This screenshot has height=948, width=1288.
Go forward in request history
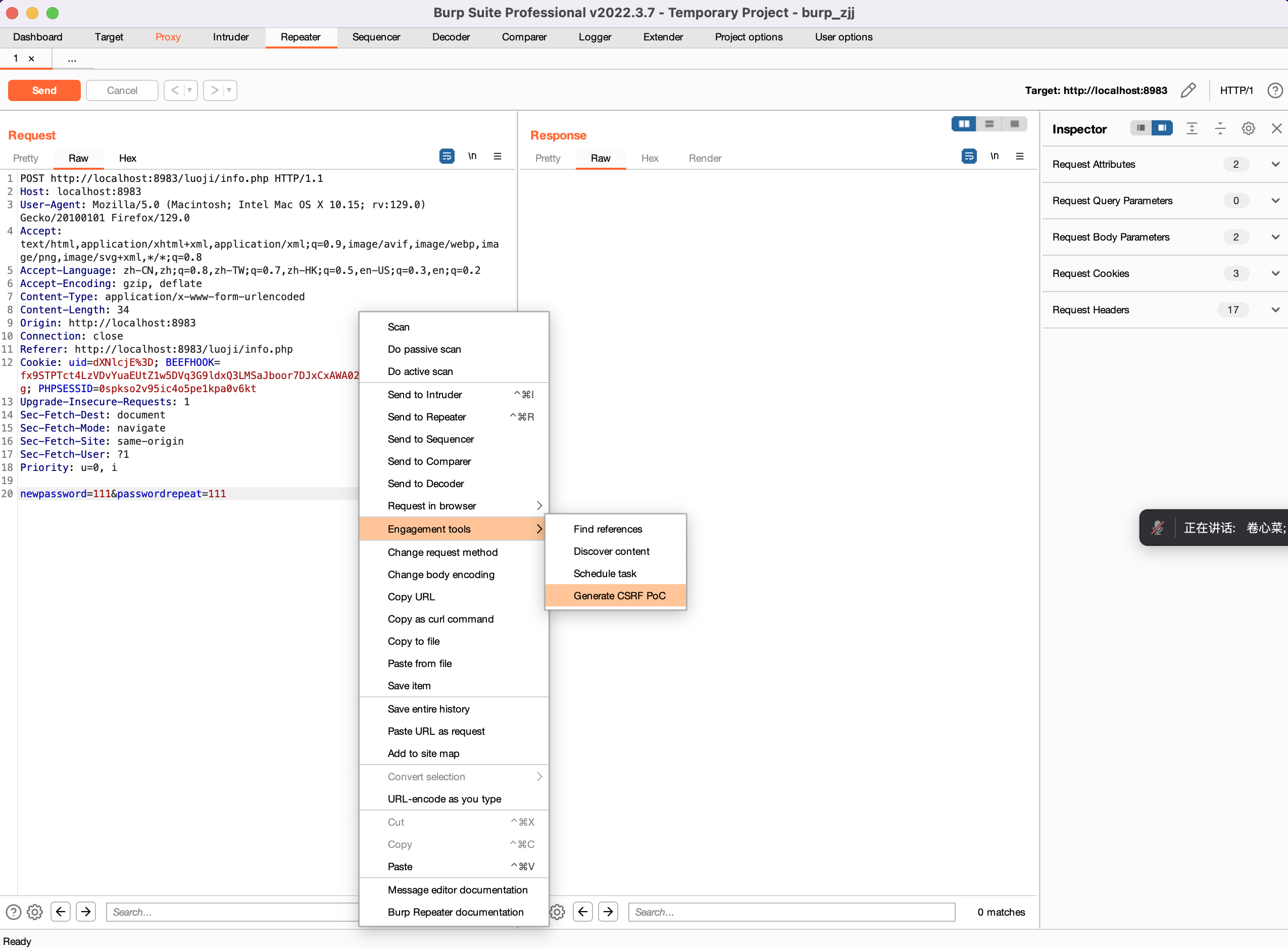(214, 90)
